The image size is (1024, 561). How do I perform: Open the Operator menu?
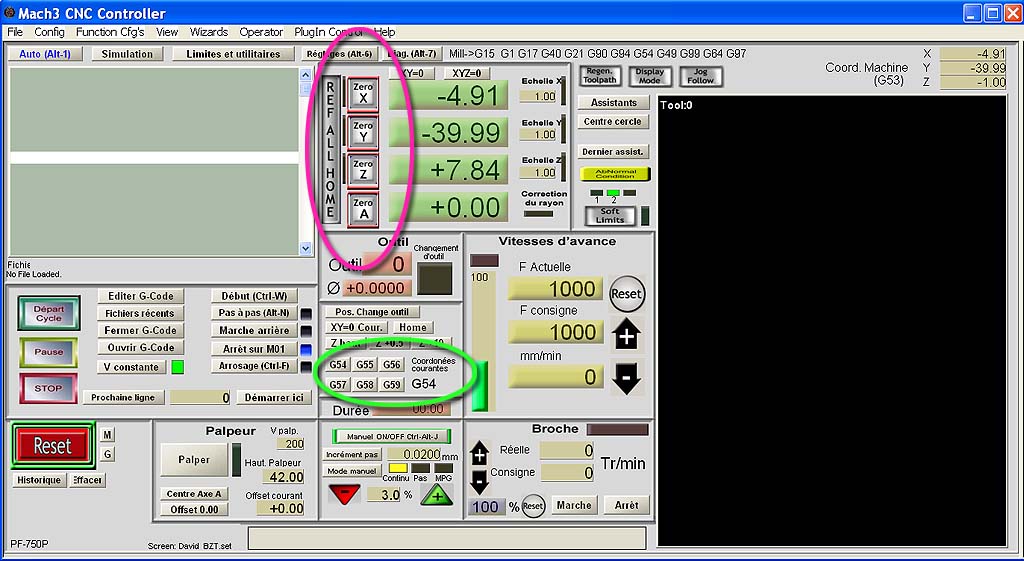click(261, 32)
